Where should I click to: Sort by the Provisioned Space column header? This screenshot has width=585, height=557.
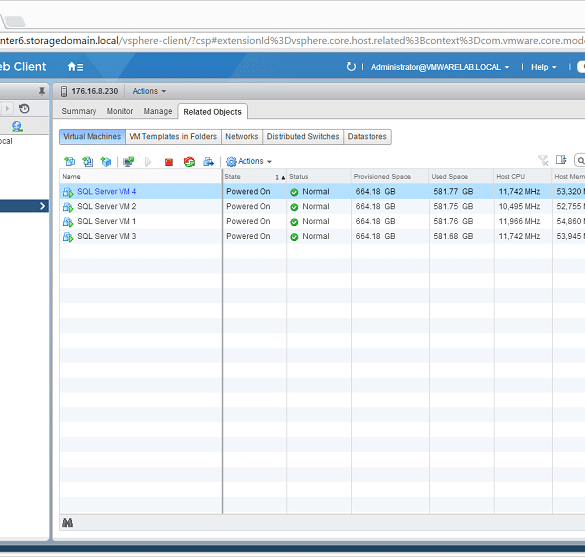coord(390,176)
